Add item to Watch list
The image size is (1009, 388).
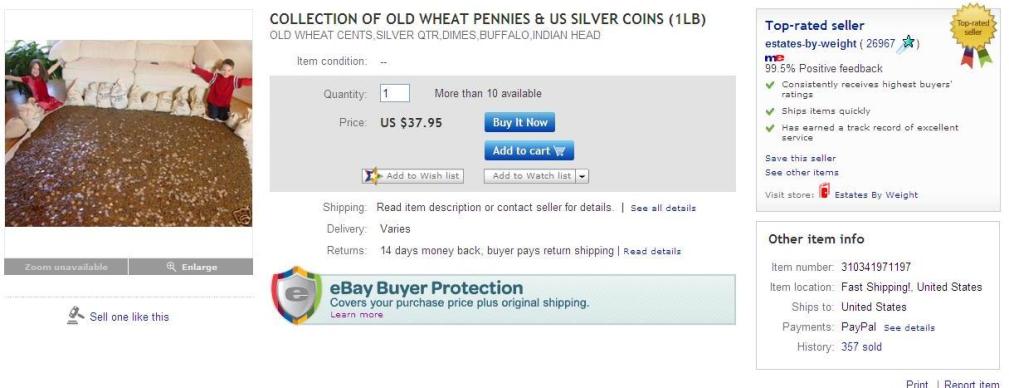coord(530,176)
